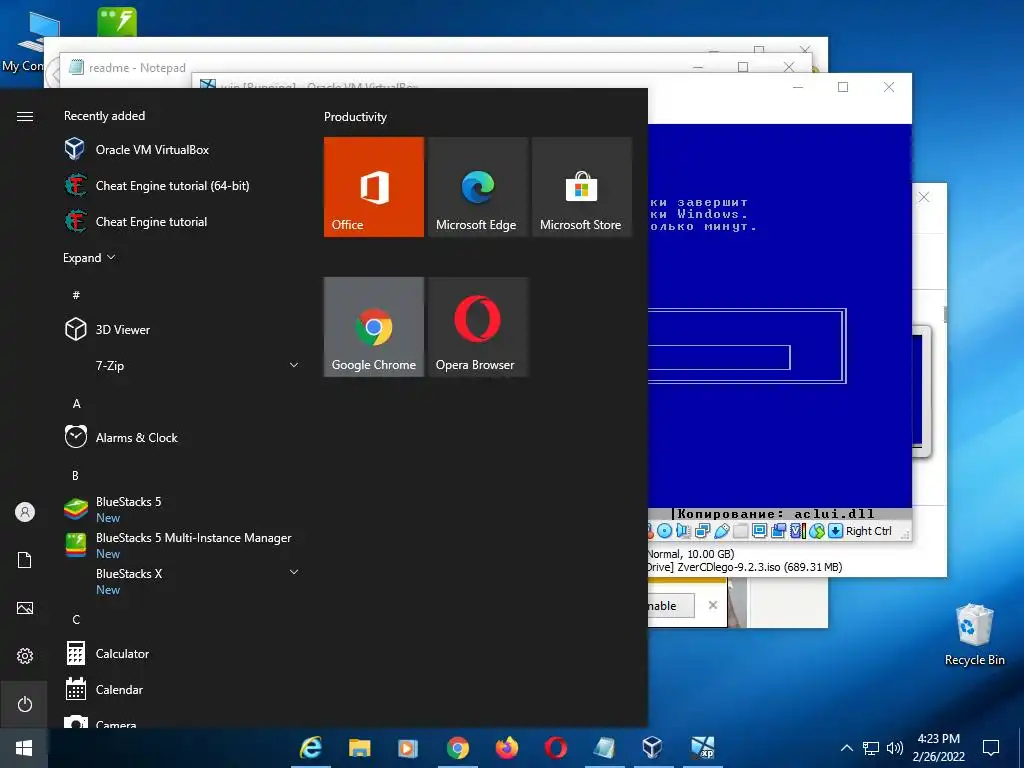Open the volume tray icon
Screen dimensions: 1024x768
click(x=895, y=748)
